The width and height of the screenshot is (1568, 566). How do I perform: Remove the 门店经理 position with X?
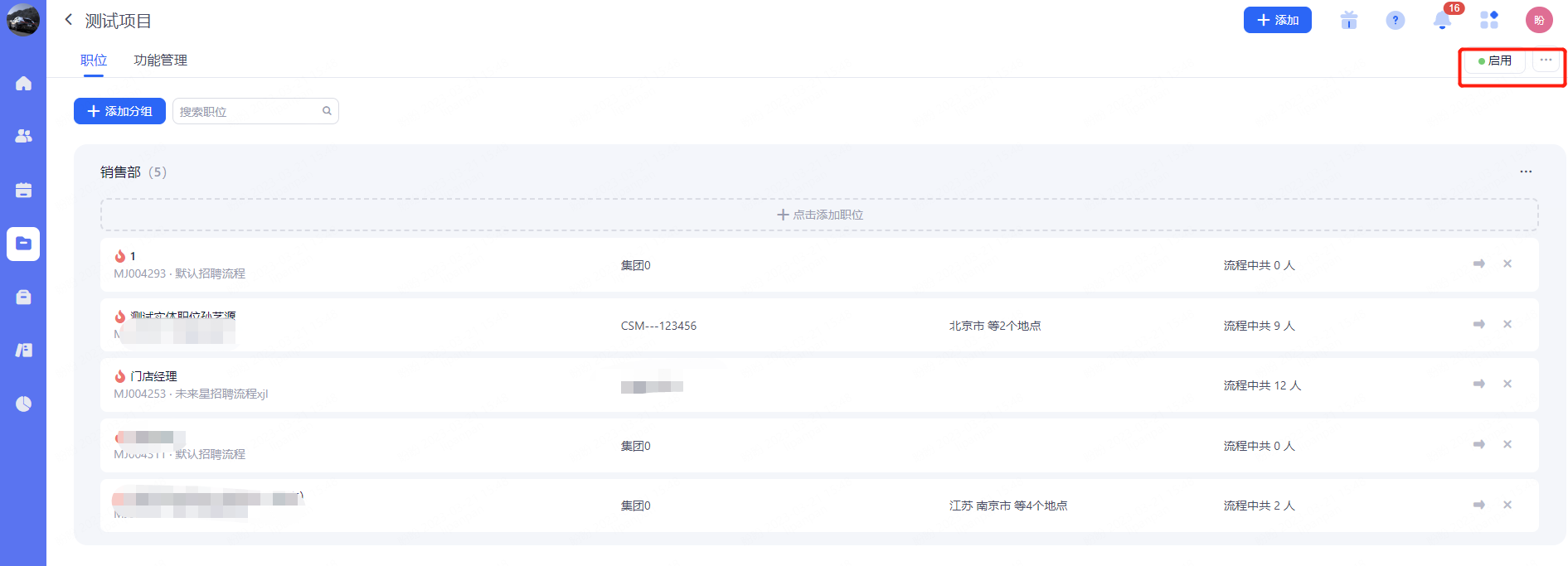coord(1507,385)
